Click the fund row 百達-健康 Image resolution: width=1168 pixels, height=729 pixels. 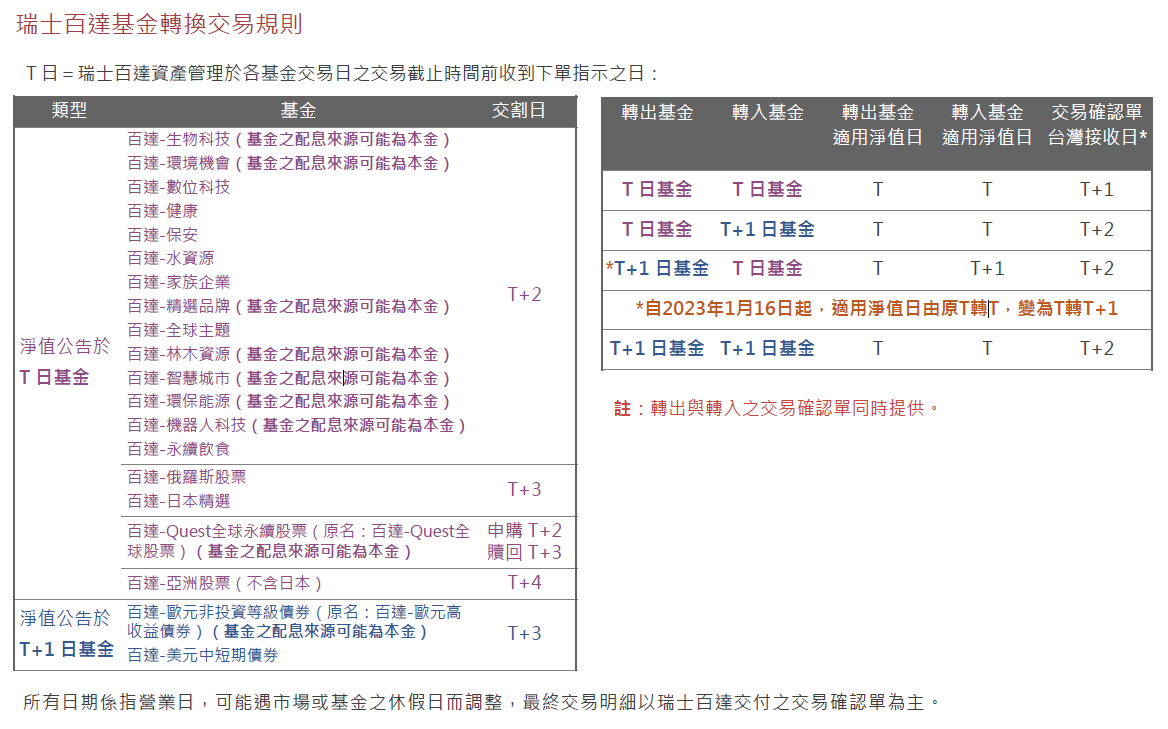(x=162, y=211)
